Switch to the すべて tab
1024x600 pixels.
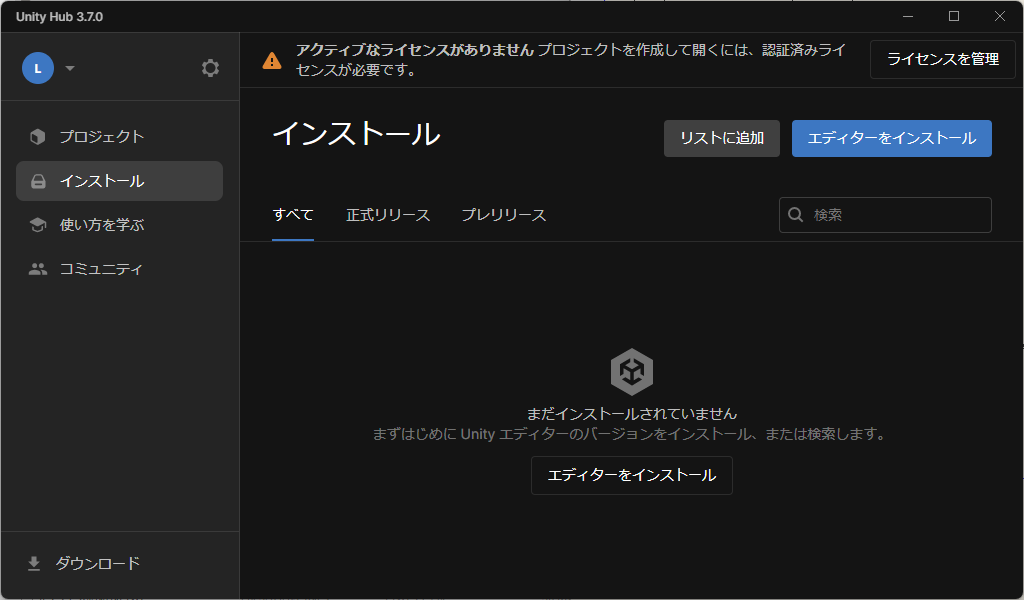coord(293,215)
